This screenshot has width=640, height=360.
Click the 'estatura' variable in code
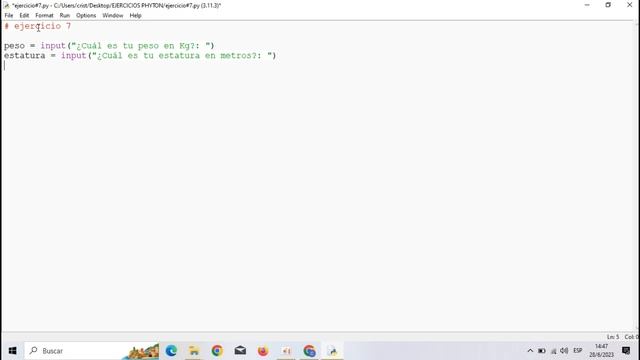24,56
